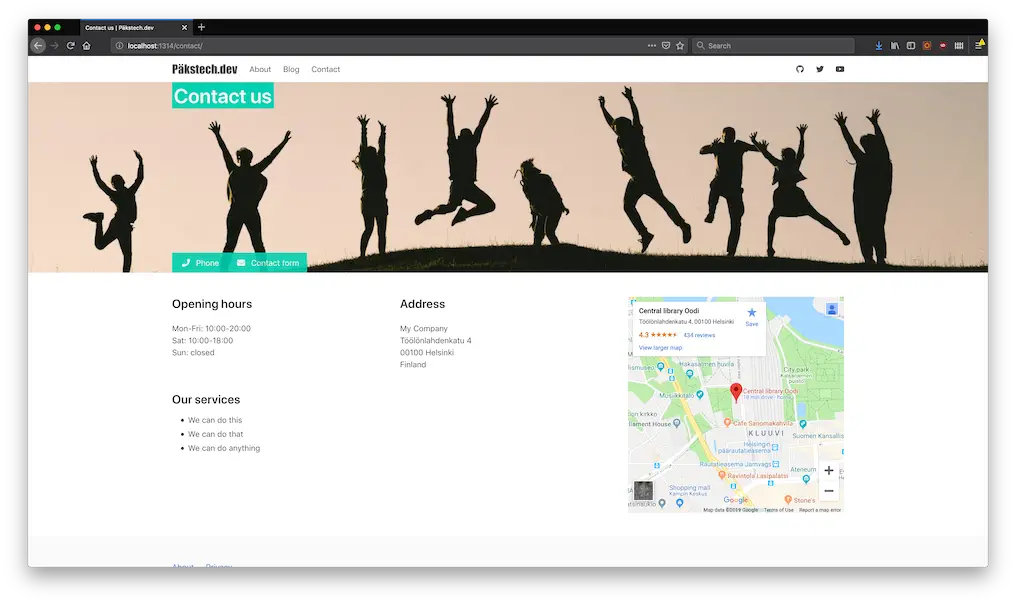Reload the page
The width and height of the screenshot is (1016, 604).
71,46
